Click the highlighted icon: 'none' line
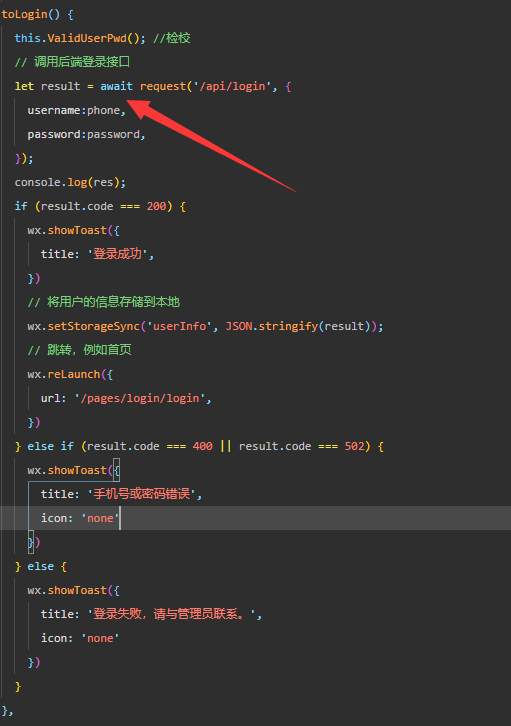 point(256,518)
